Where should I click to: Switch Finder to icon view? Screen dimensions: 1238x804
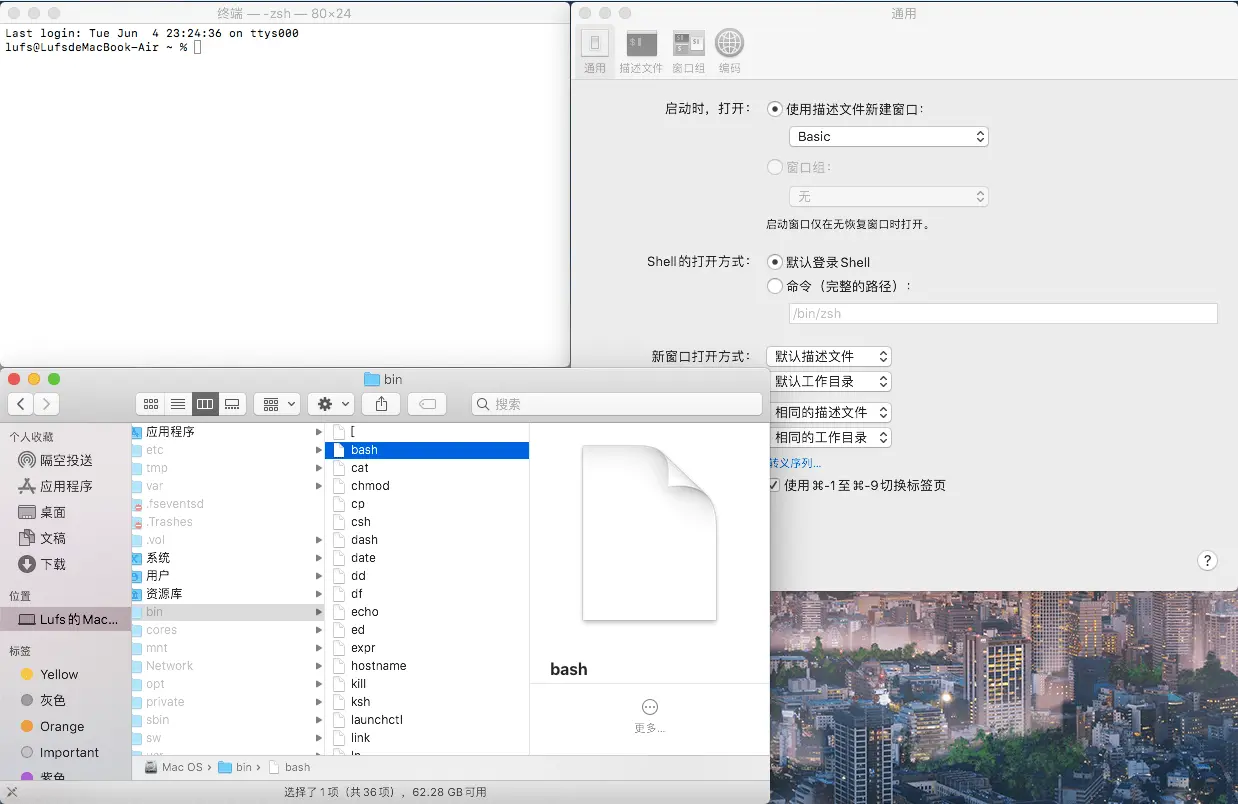[x=151, y=404]
